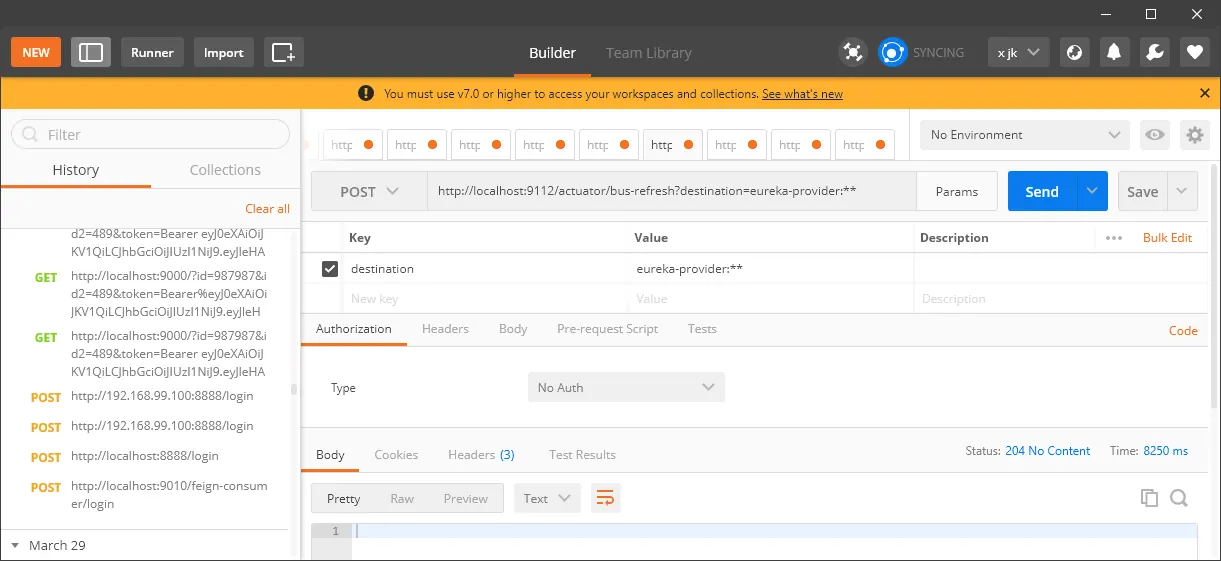Image resolution: width=1221 pixels, height=561 pixels.
Task: Toggle the sidebar layout icon
Action: pos(91,52)
